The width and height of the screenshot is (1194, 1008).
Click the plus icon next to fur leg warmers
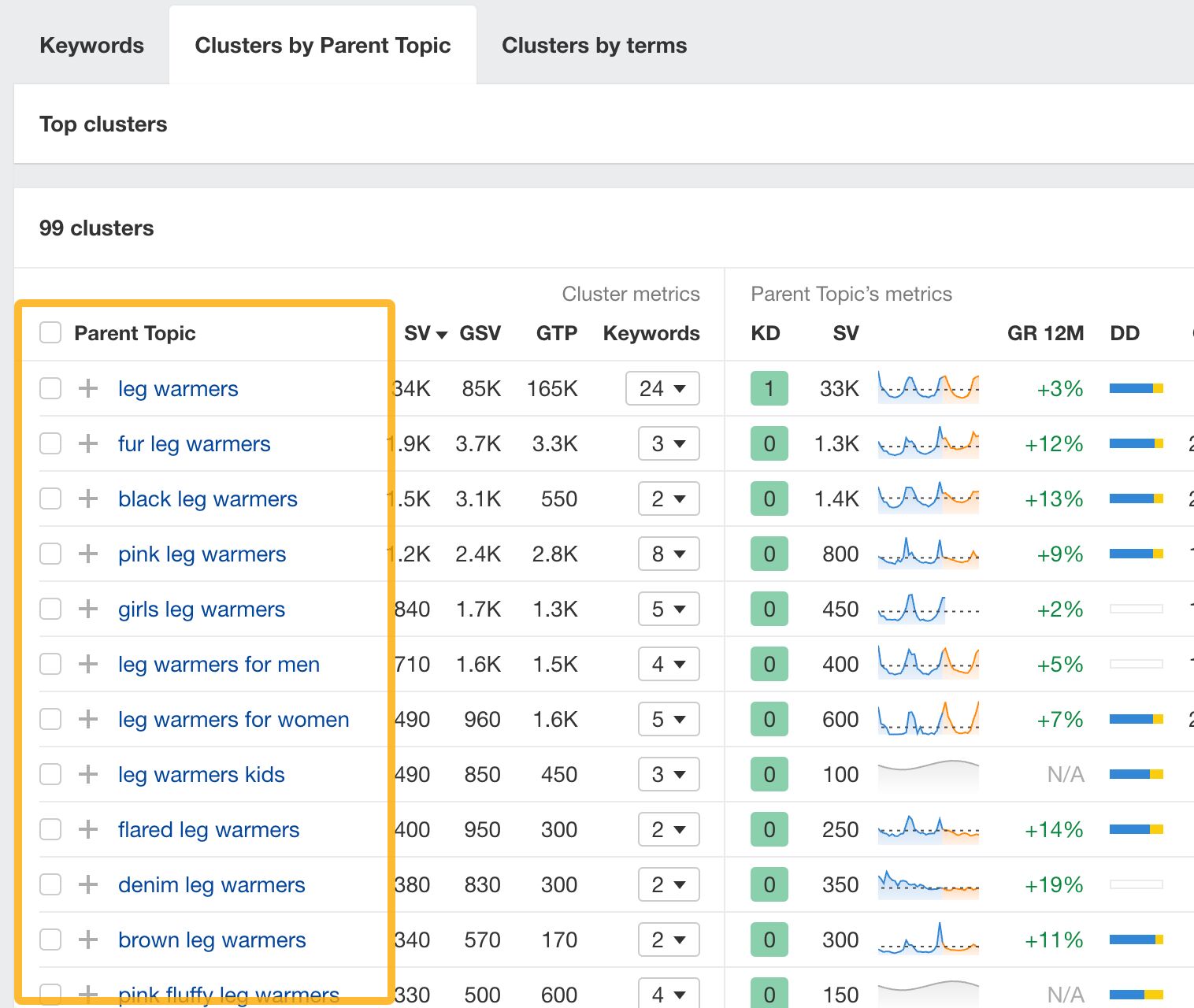(87, 443)
